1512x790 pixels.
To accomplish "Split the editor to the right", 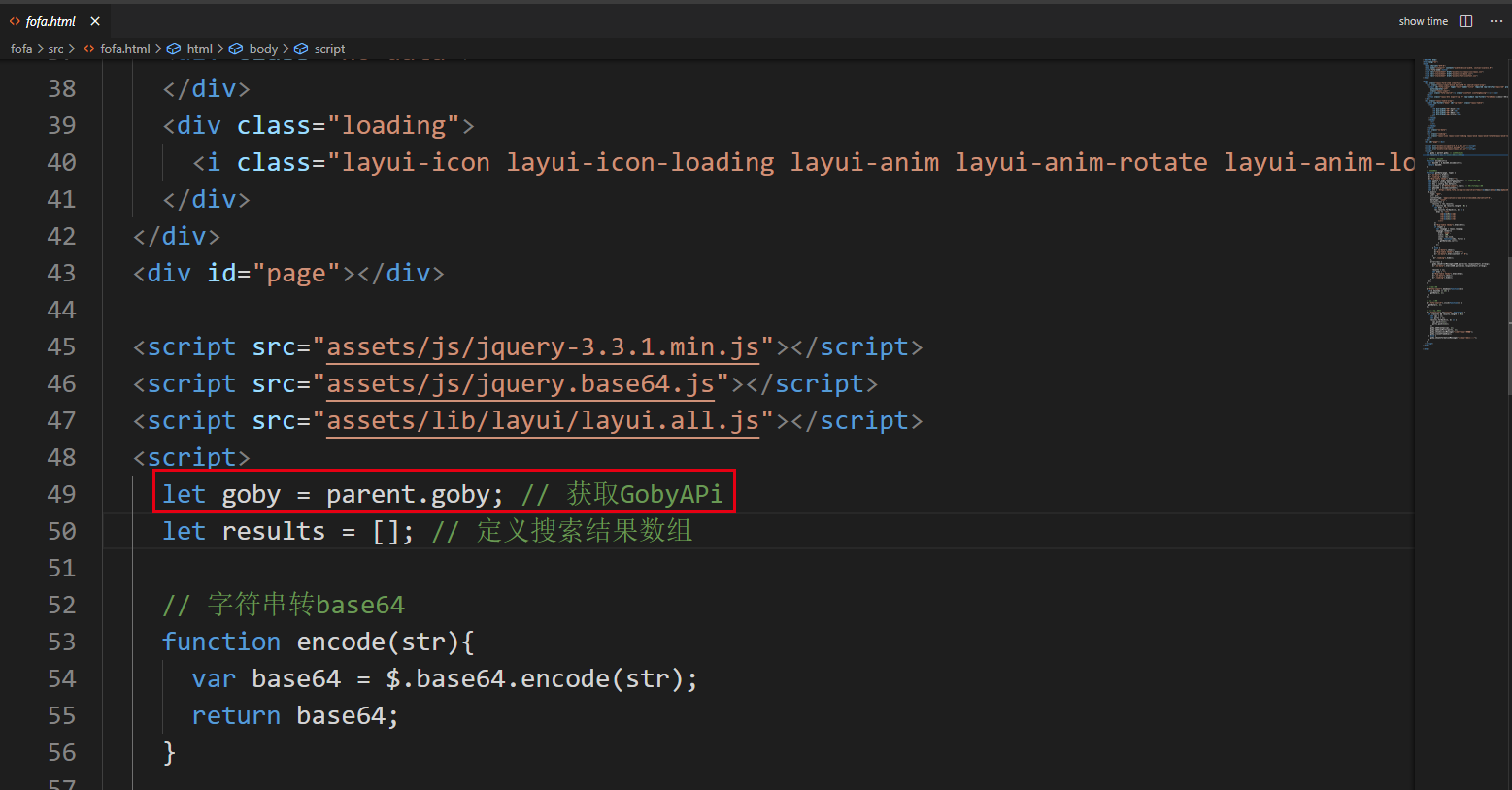I will 1466,21.
